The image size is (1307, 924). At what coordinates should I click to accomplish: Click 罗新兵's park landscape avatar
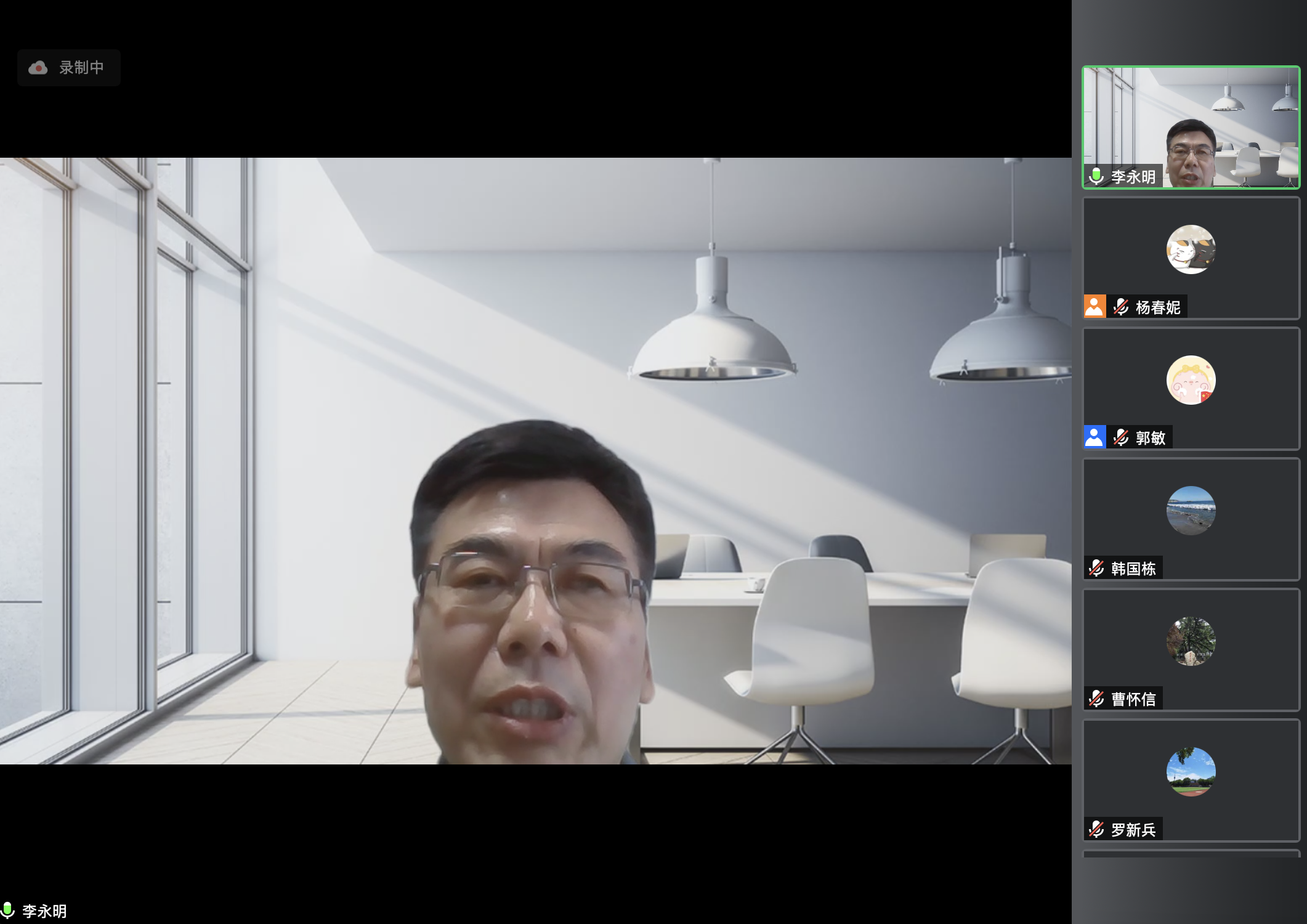pyautogui.click(x=1191, y=772)
